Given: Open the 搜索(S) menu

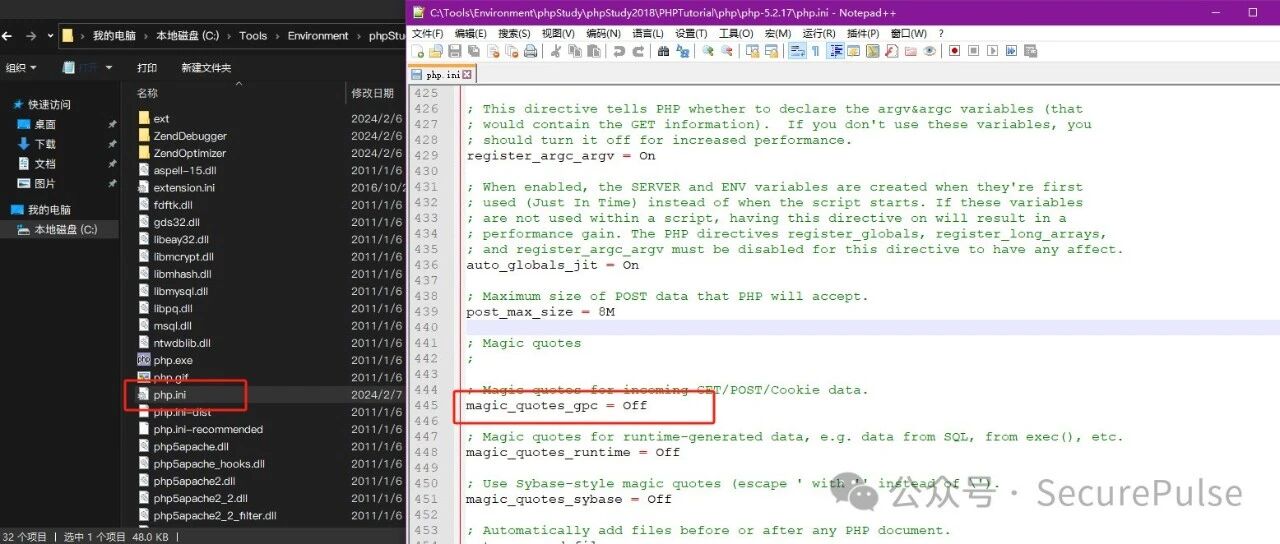Looking at the screenshot, I should click(514, 33).
